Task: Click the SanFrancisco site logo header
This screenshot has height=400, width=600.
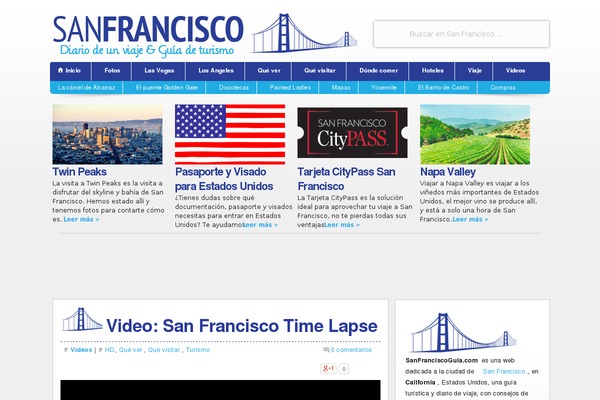Action: click(148, 36)
